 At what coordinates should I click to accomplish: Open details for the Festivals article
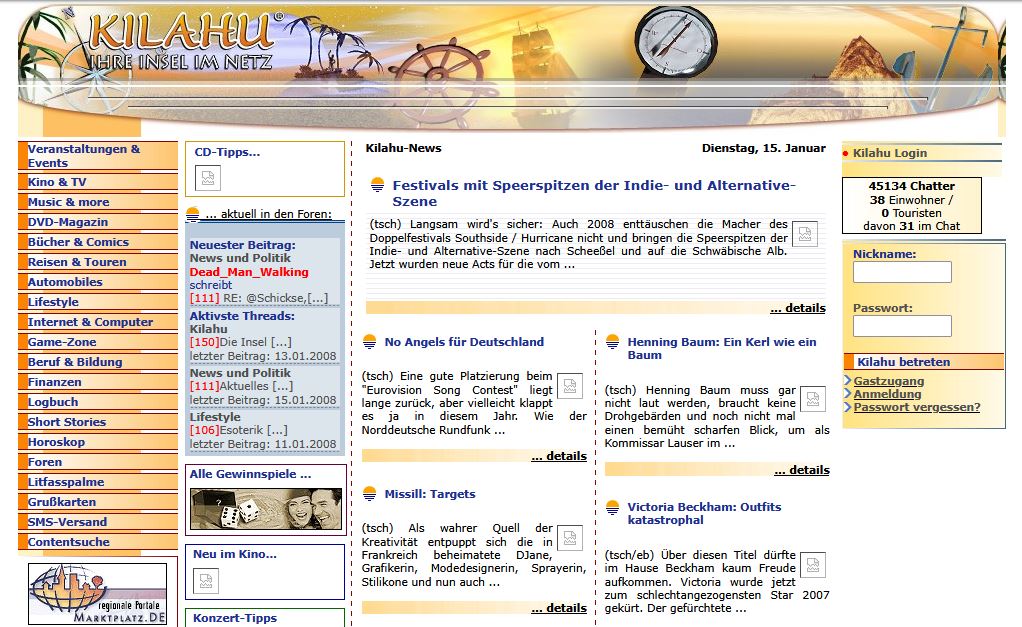(x=798, y=308)
